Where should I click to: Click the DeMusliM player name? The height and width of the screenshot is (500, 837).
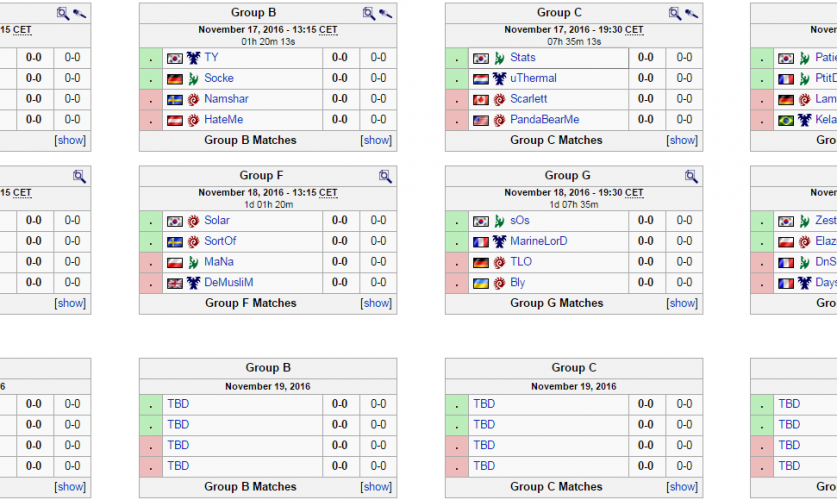[x=228, y=283]
